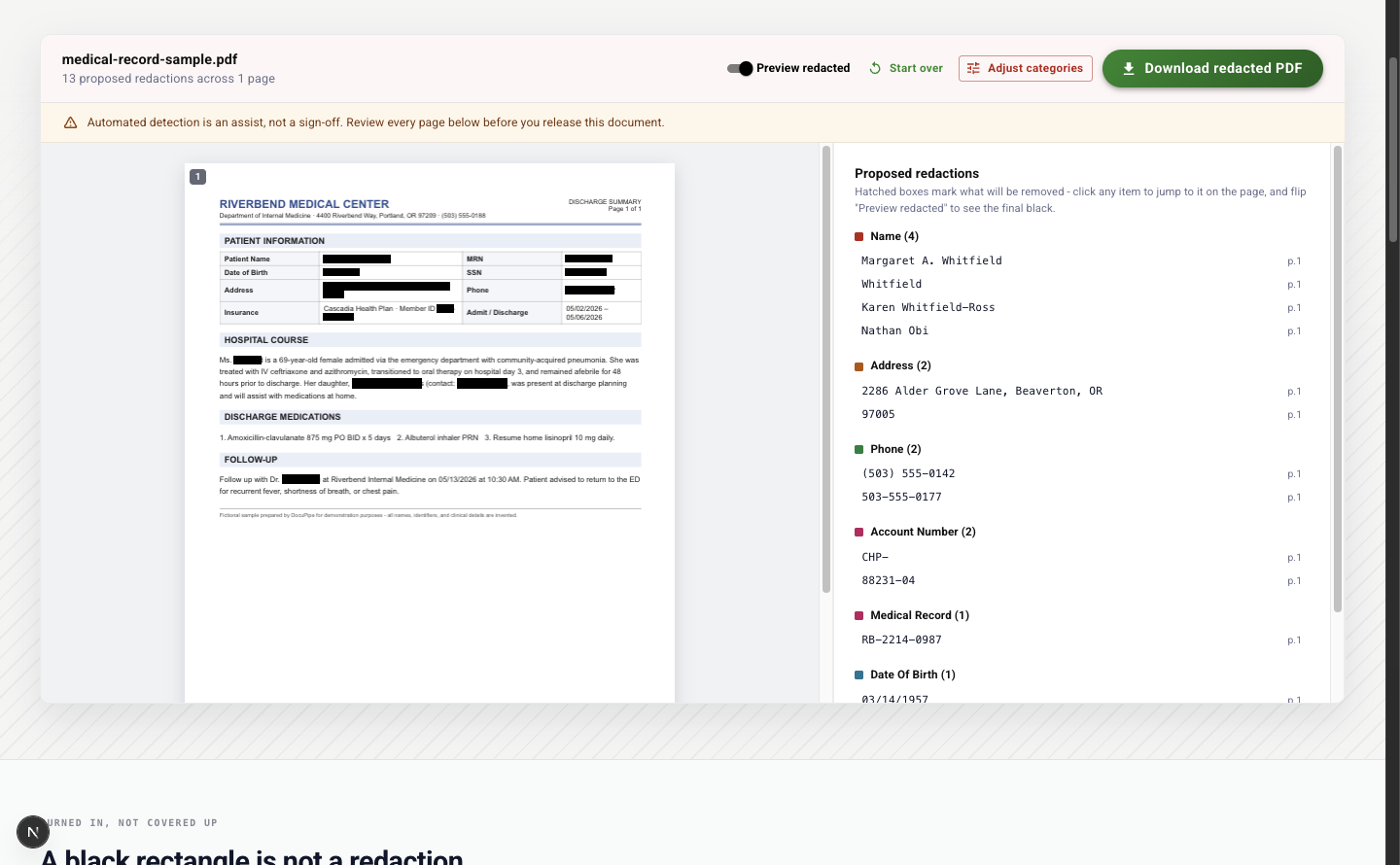Download the redacted PDF
Viewport: 1400px width, 865px height.
tap(1212, 68)
